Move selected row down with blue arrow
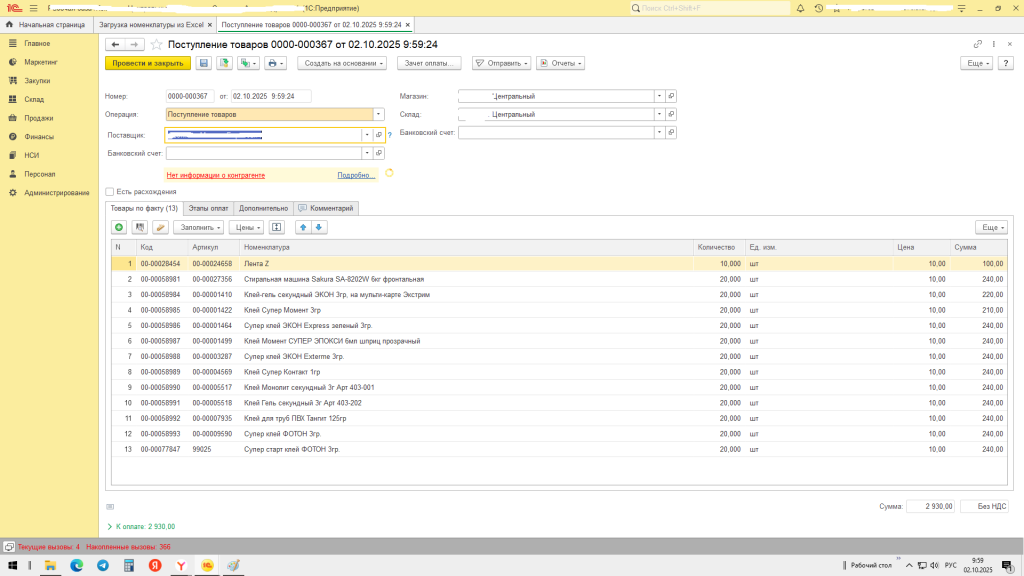Image resolution: width=1024 pixels, height=576 pixels. (x=319, y=227)
